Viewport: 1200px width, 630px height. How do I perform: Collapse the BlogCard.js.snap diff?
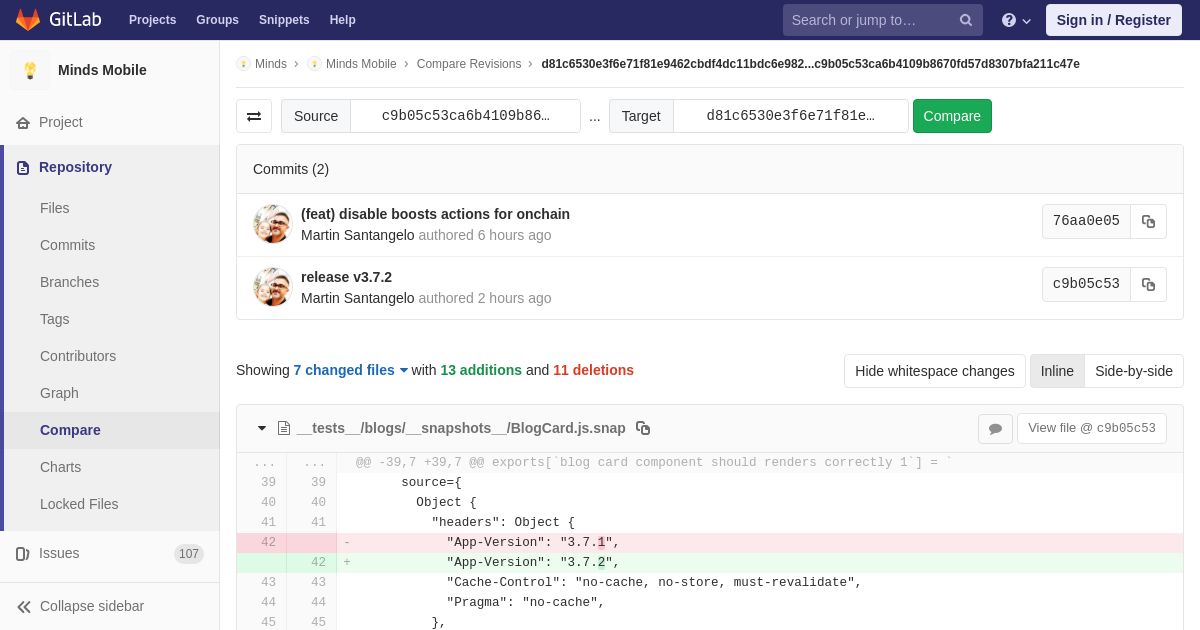pos(262,428)
